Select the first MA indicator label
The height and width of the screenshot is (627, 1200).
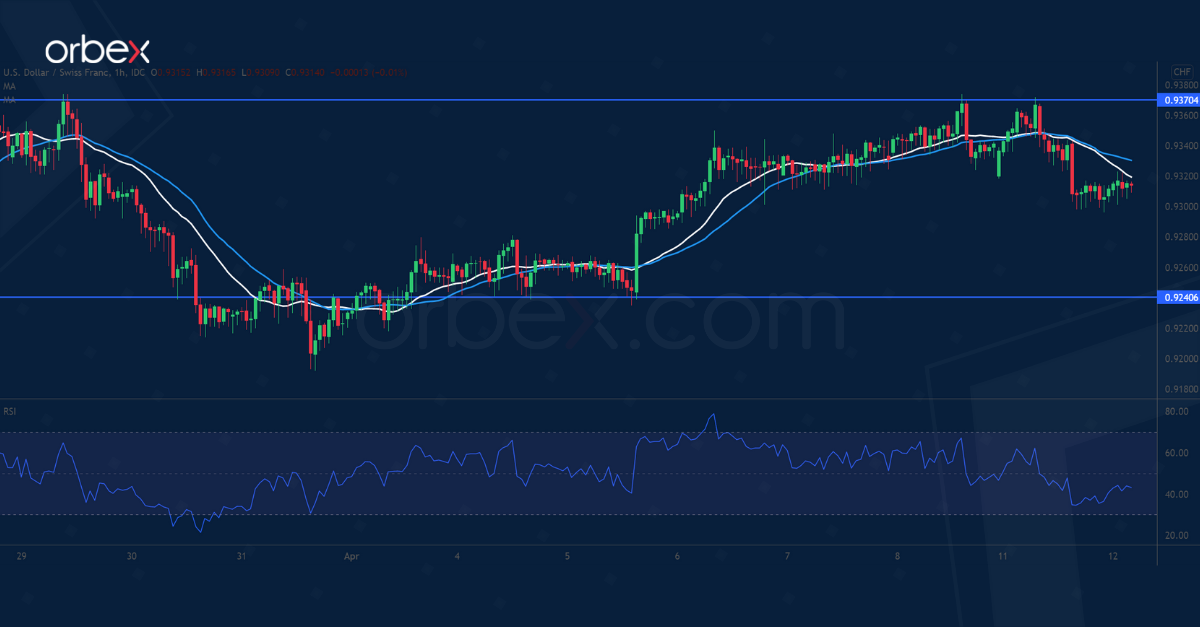click(x=9, y=88)
